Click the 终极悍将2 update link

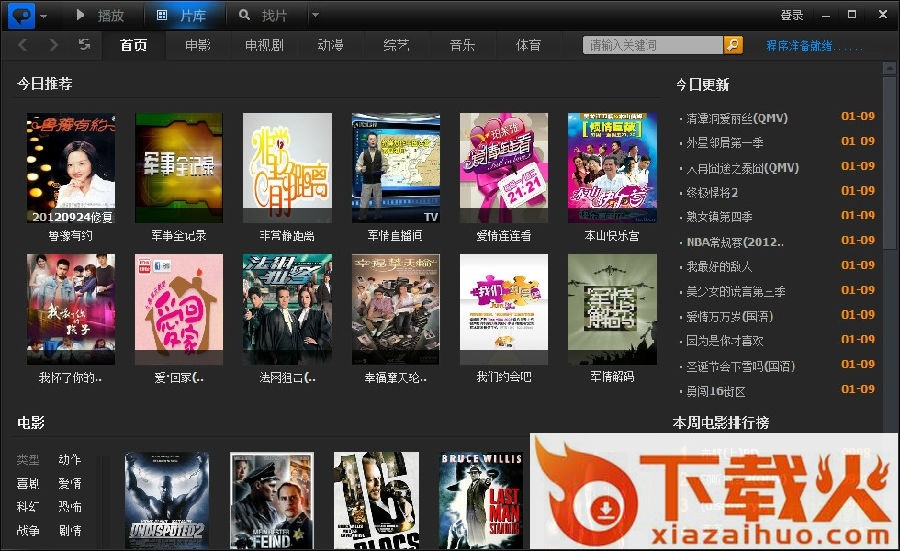point(712,192)
